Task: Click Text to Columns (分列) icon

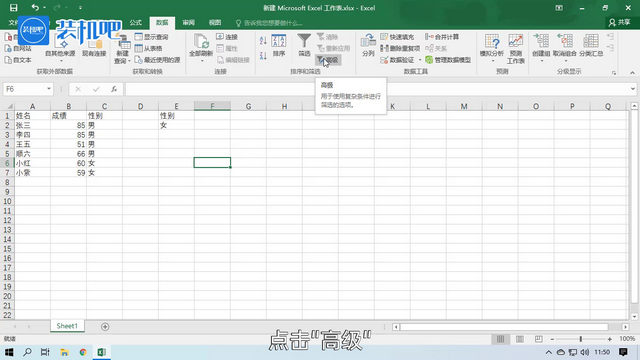Action: tap(368, 45)
